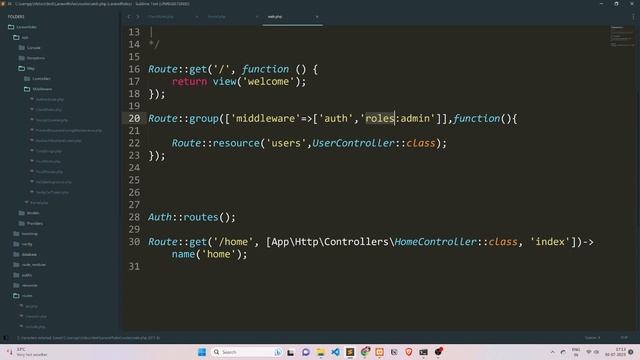Open the taskbar clock and calendar
The width and height of the screenshot is (640, 360).
click(x=616, y=352)
